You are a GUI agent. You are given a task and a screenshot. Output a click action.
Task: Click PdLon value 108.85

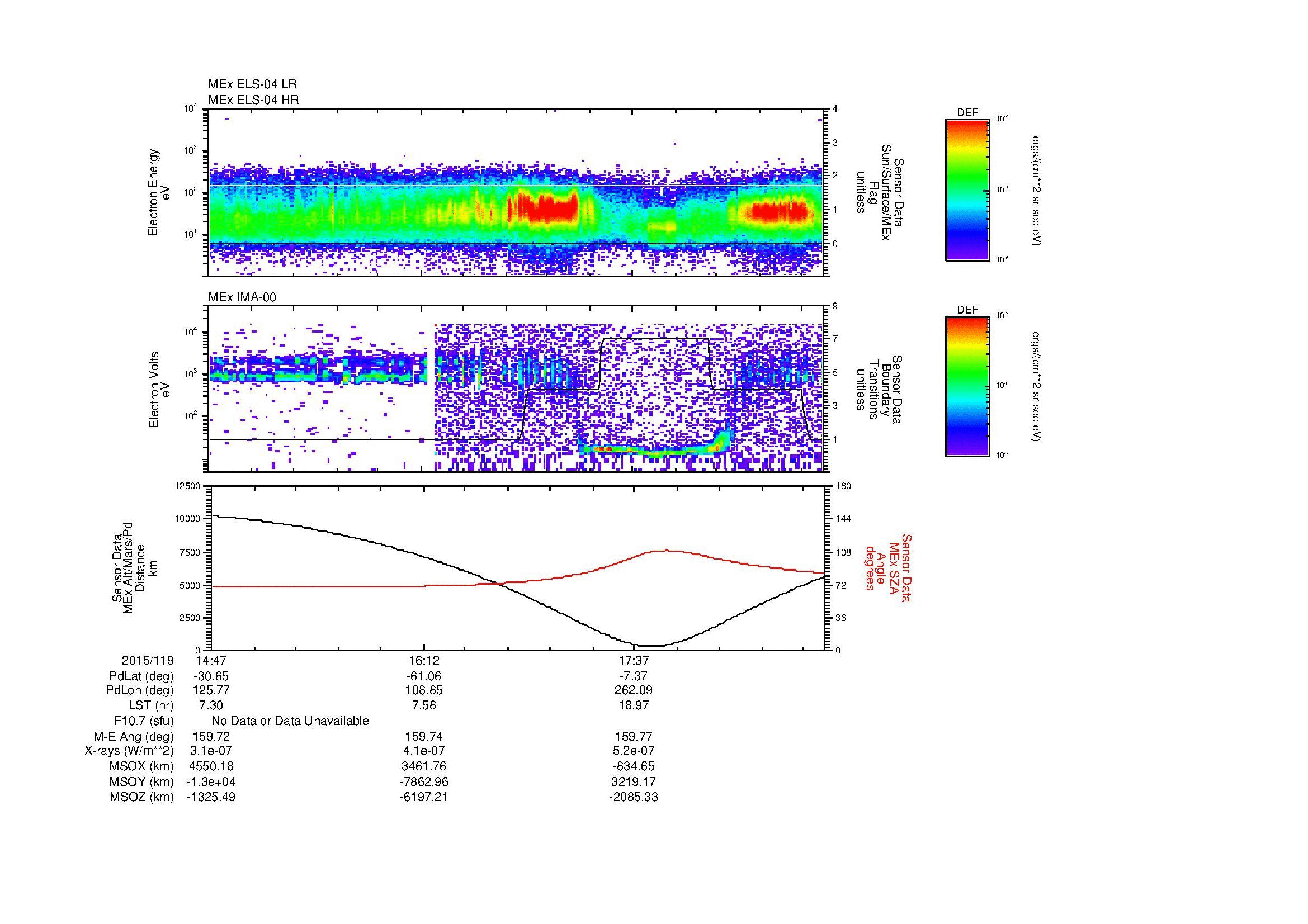pos(424,690)
